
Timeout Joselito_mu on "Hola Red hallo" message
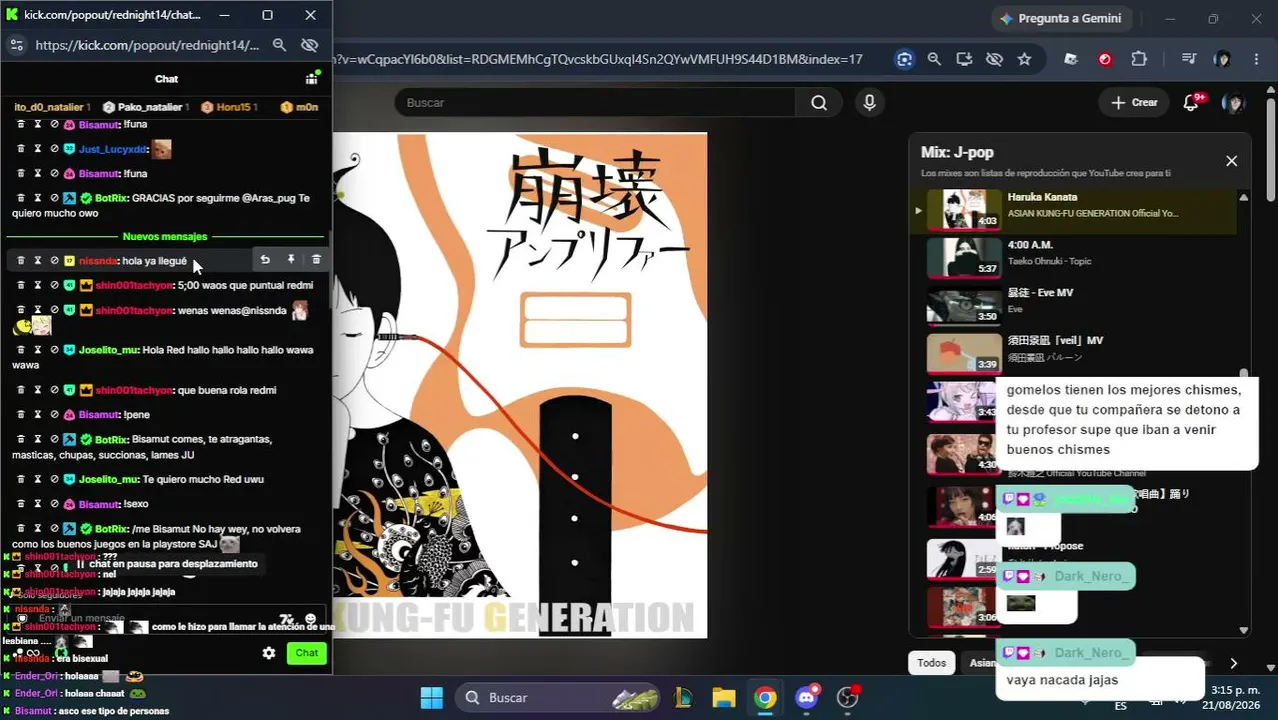coord(38,350)
